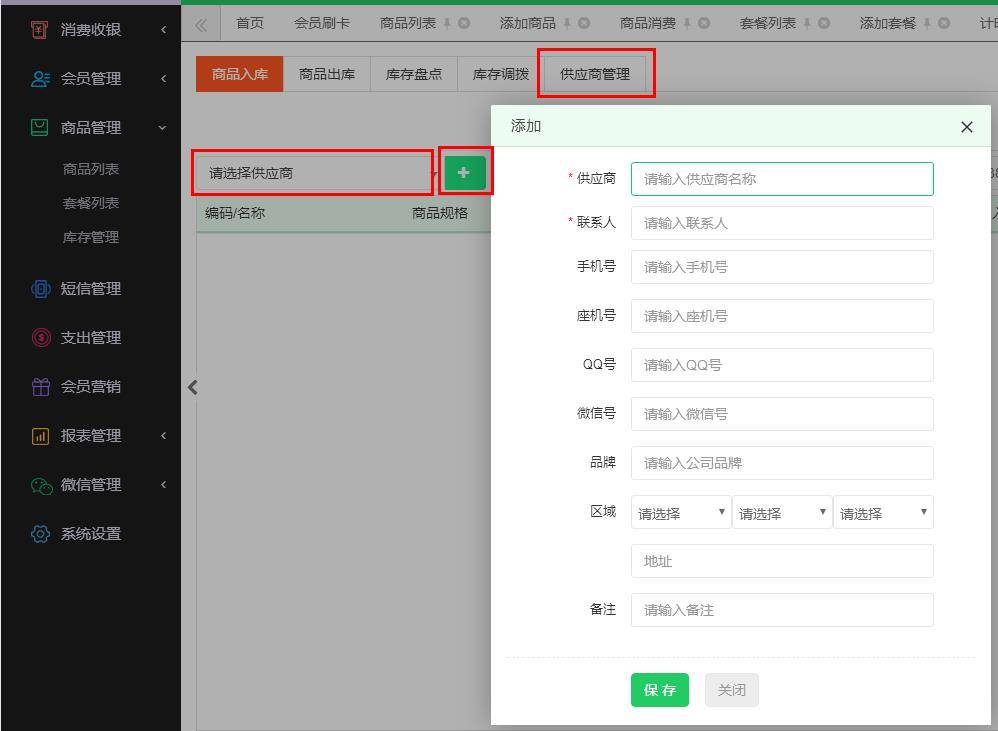
Task: Expand the 消费收银 menu chevron
Action: 164,29
